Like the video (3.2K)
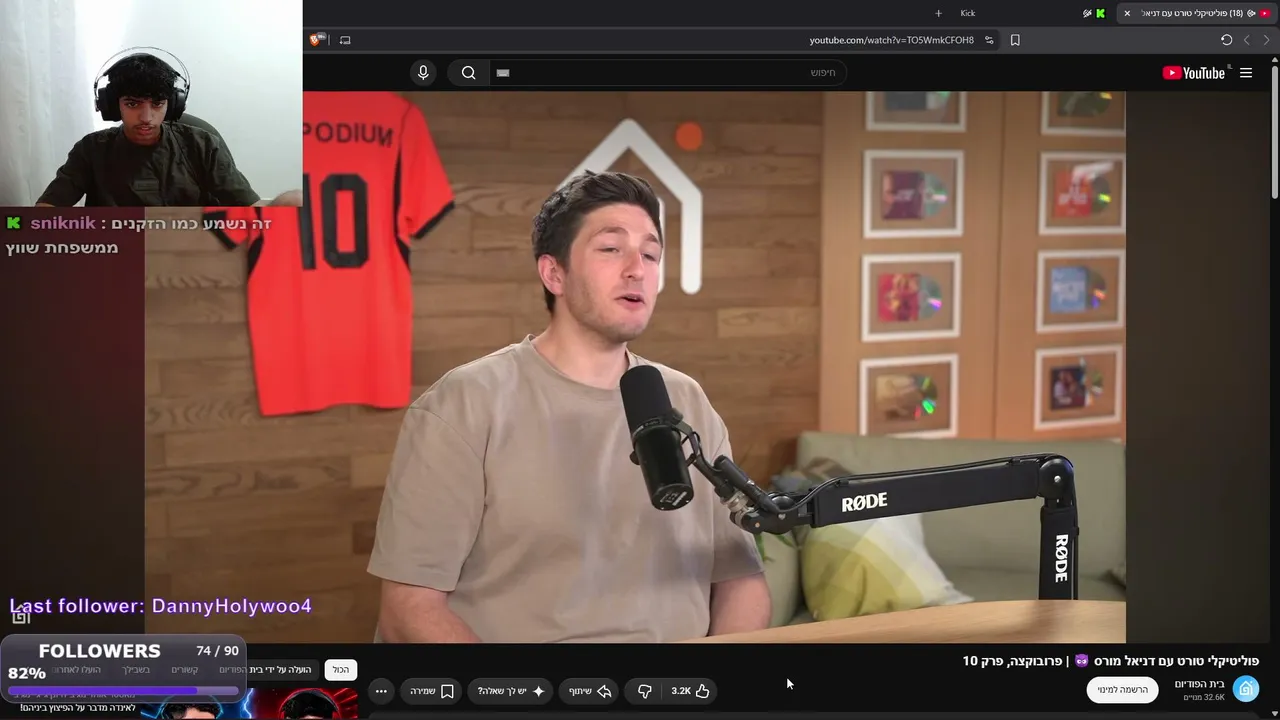The image size is (1280, 720). pyautogui.click(x=690, y=691)
